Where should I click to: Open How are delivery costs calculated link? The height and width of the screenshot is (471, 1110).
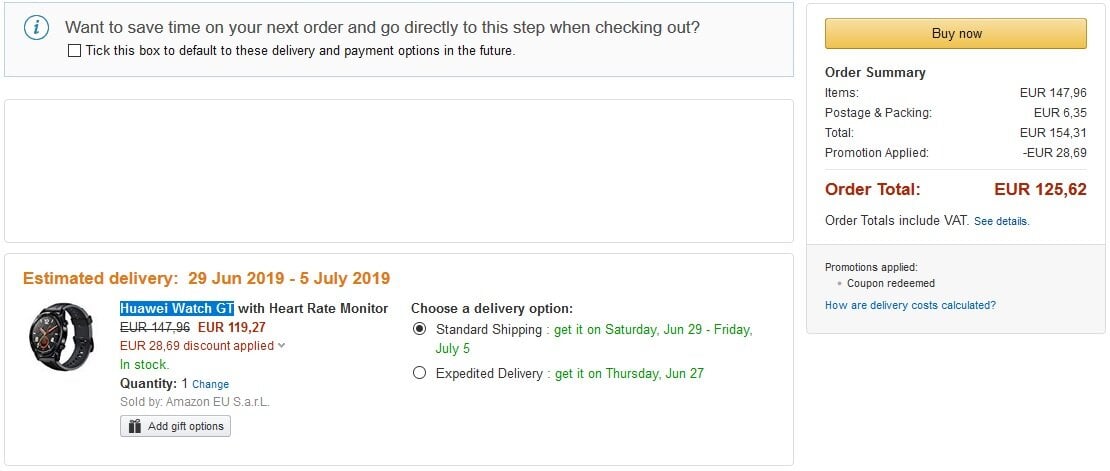910,305
